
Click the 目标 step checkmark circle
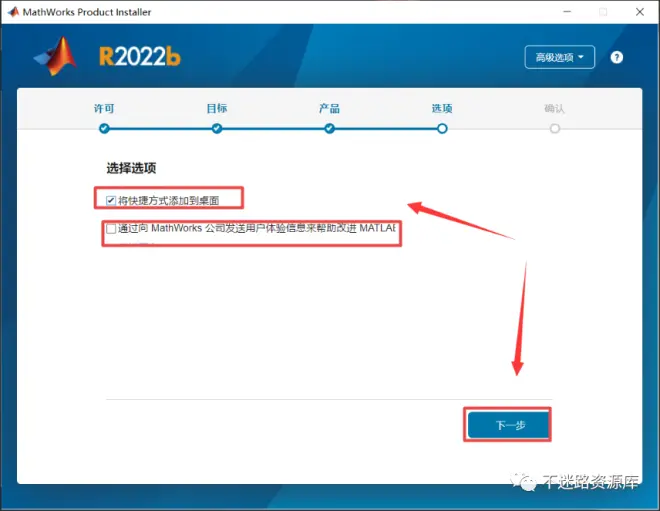point(217,128)
